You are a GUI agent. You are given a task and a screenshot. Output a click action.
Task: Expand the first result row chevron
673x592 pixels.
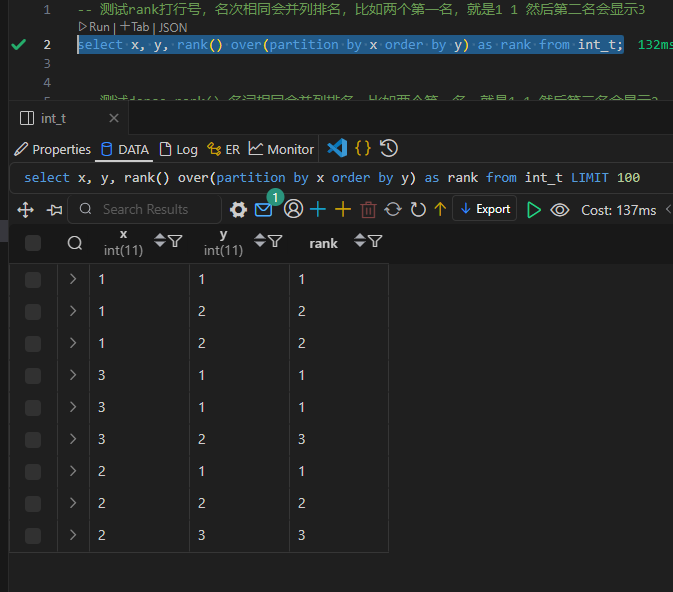(73, 279)
